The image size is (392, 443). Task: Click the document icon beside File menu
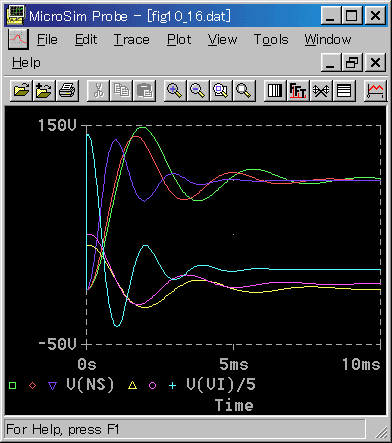click(x=18, y=39)
